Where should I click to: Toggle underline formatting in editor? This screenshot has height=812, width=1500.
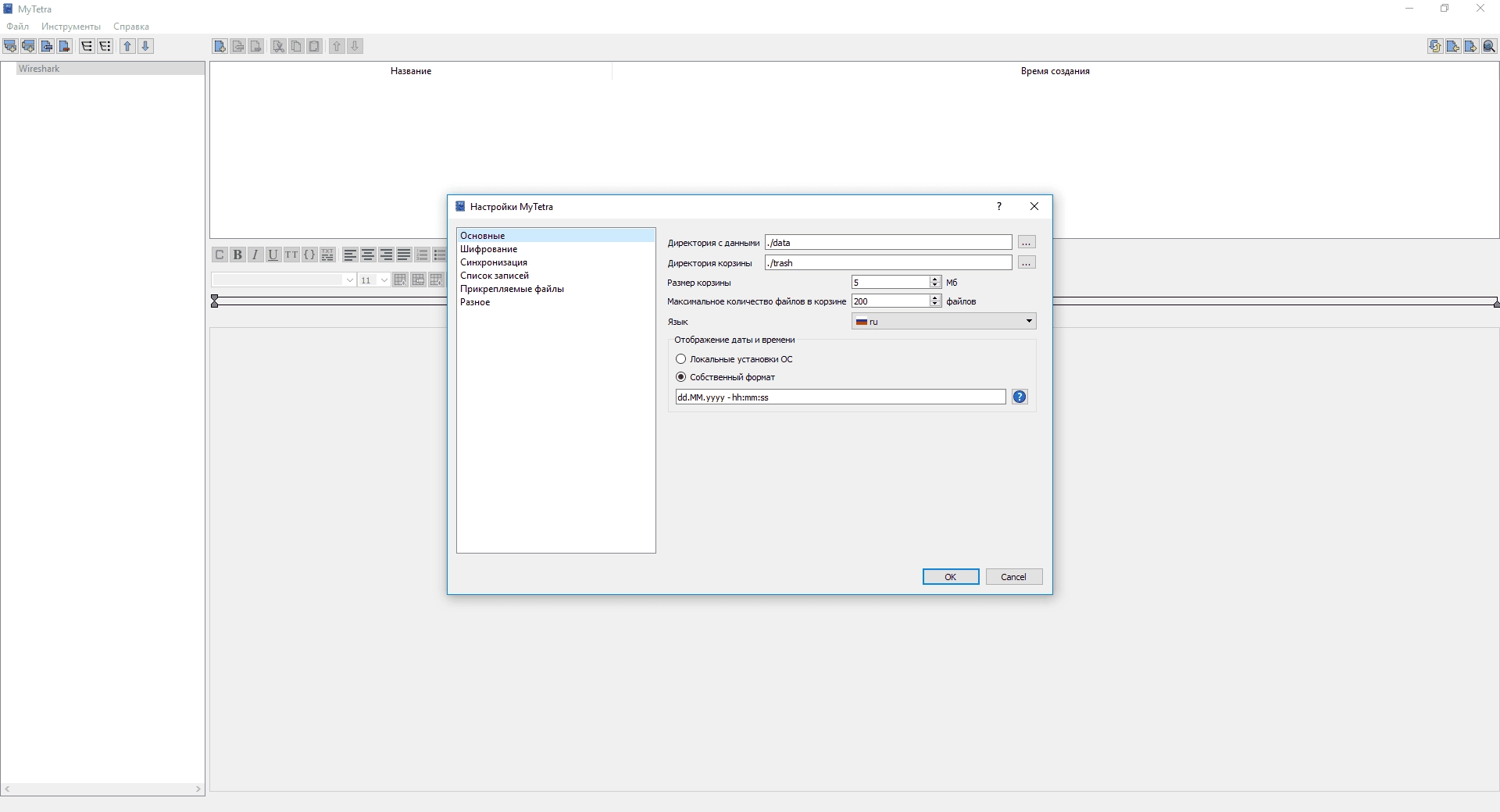point(273,255)
